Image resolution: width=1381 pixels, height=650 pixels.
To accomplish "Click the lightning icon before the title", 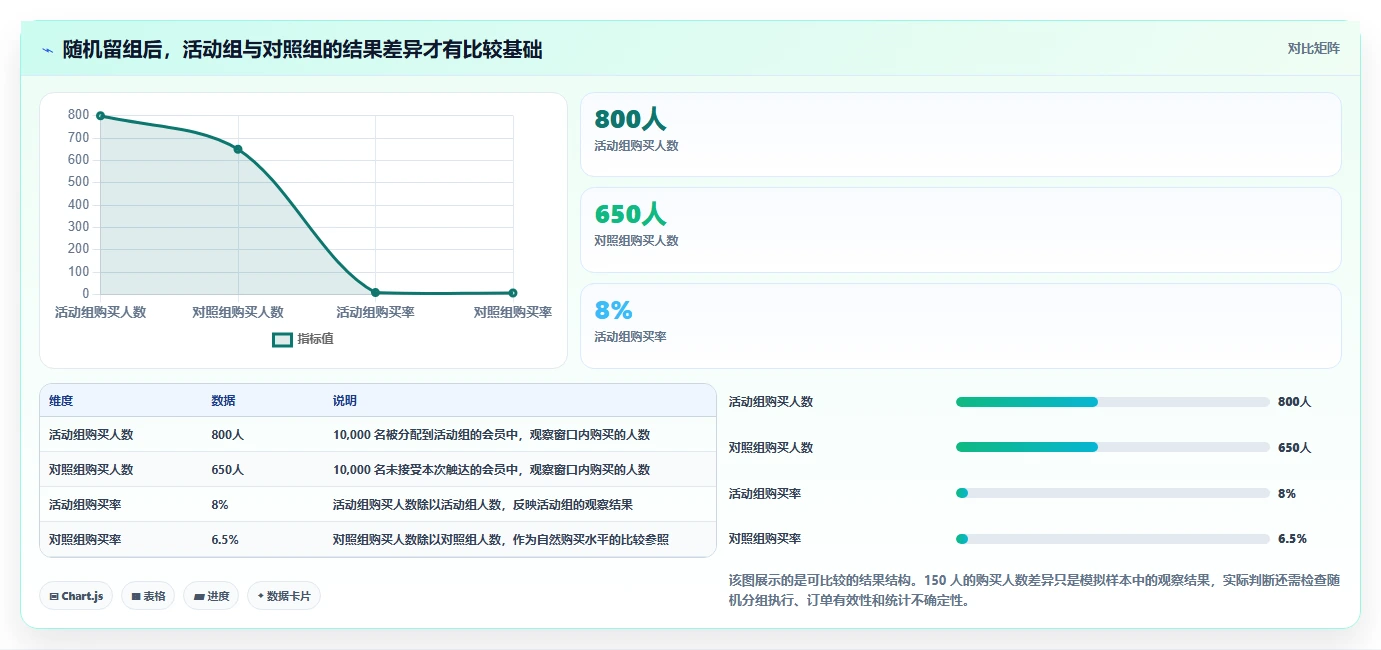I will point(48,50).
